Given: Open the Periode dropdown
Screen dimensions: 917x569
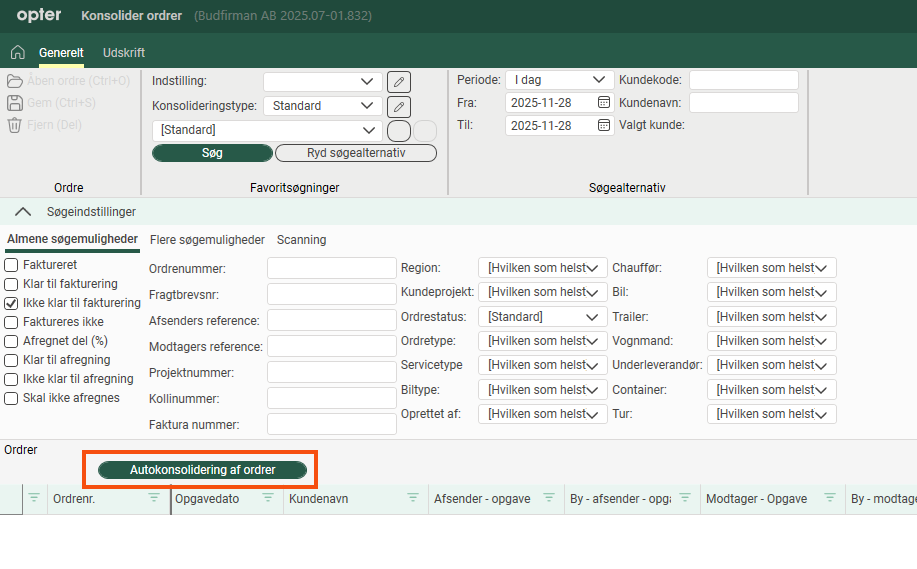Looking at the screenshot, I should click(559, 79).
